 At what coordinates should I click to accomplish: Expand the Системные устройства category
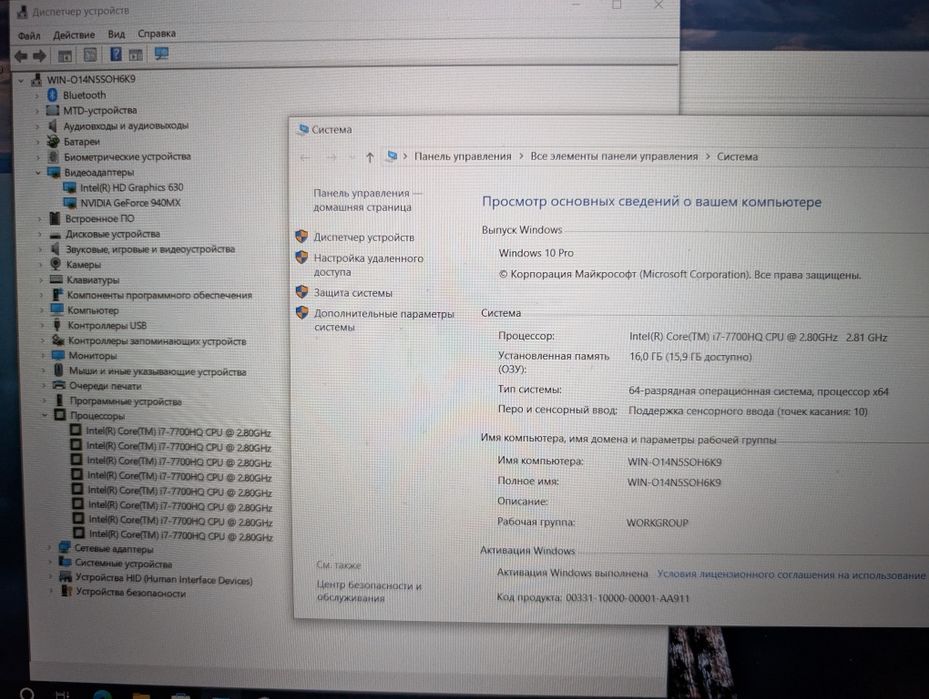click(50, 563)
